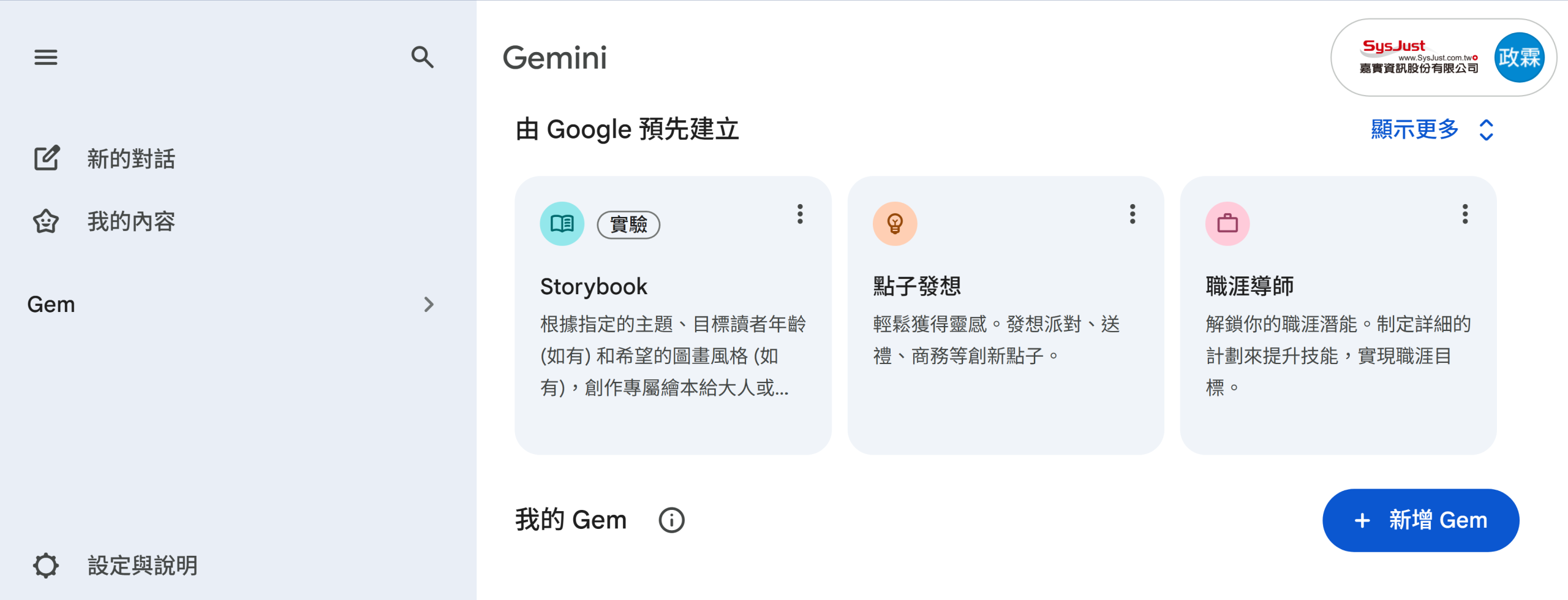Click the Storybook book icon
1568x600 pixels.
(x=562, y=224)
